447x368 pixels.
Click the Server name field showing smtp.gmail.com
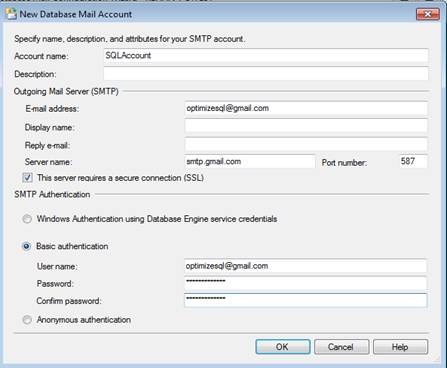pos(250,162)
